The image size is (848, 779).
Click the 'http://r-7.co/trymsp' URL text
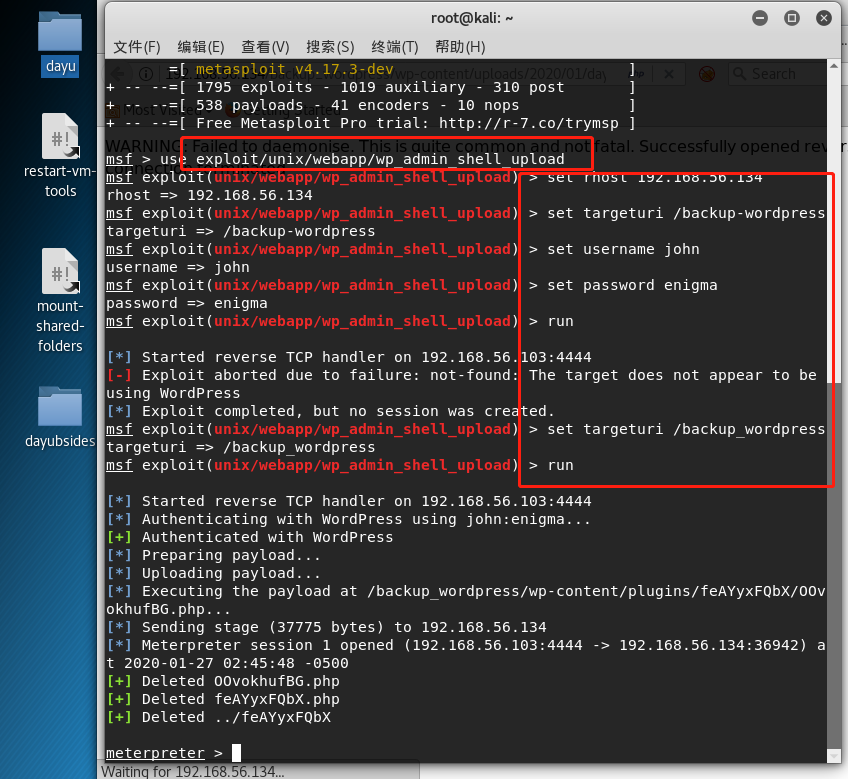pyautogui.click(x=528, y=123)
